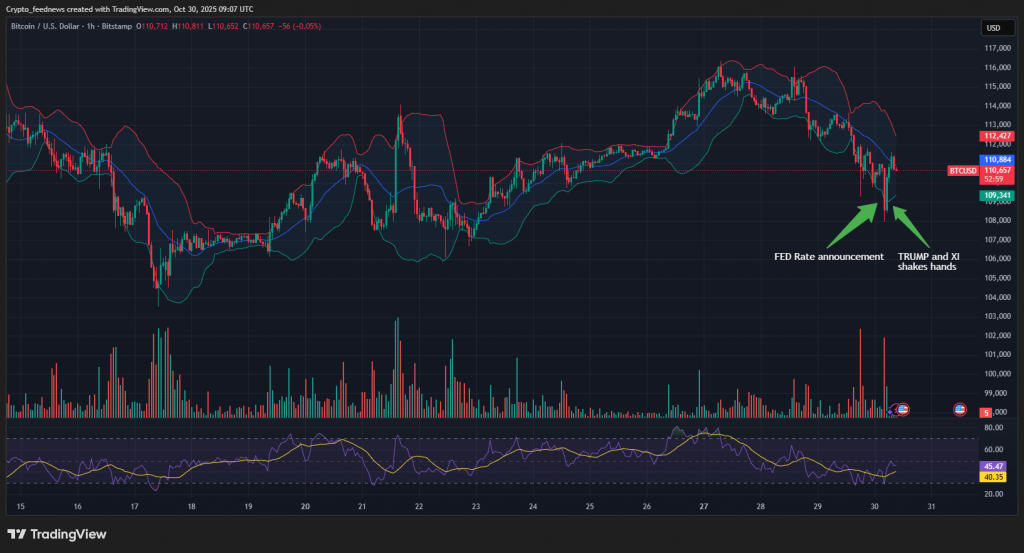Click the purple 45.47 RSI value label

pyautogui.click(x=995, y=466)
